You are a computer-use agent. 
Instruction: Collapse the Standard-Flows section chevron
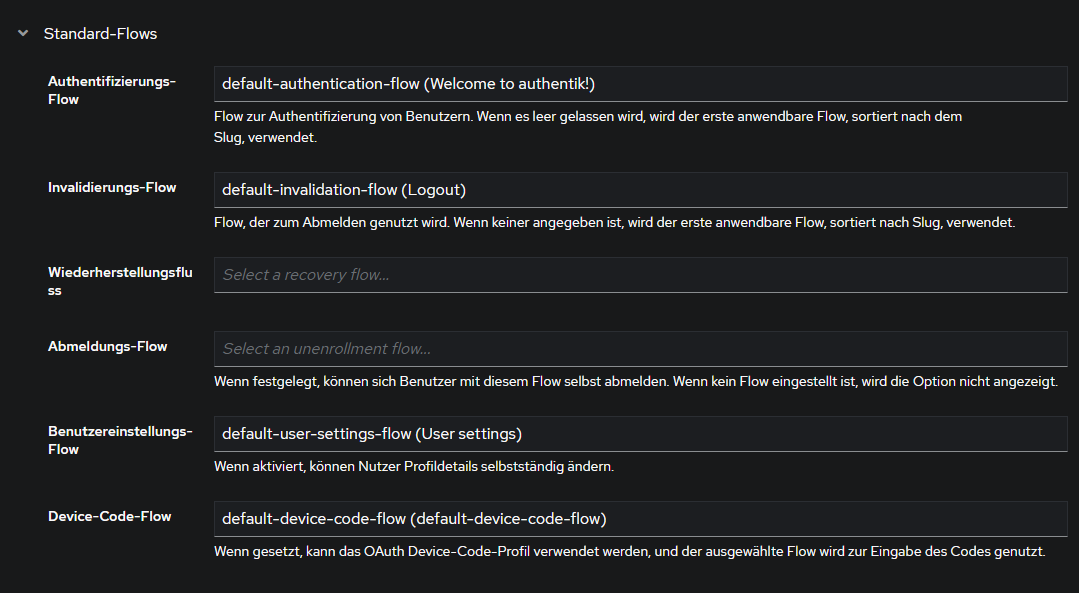click(22, 34)
